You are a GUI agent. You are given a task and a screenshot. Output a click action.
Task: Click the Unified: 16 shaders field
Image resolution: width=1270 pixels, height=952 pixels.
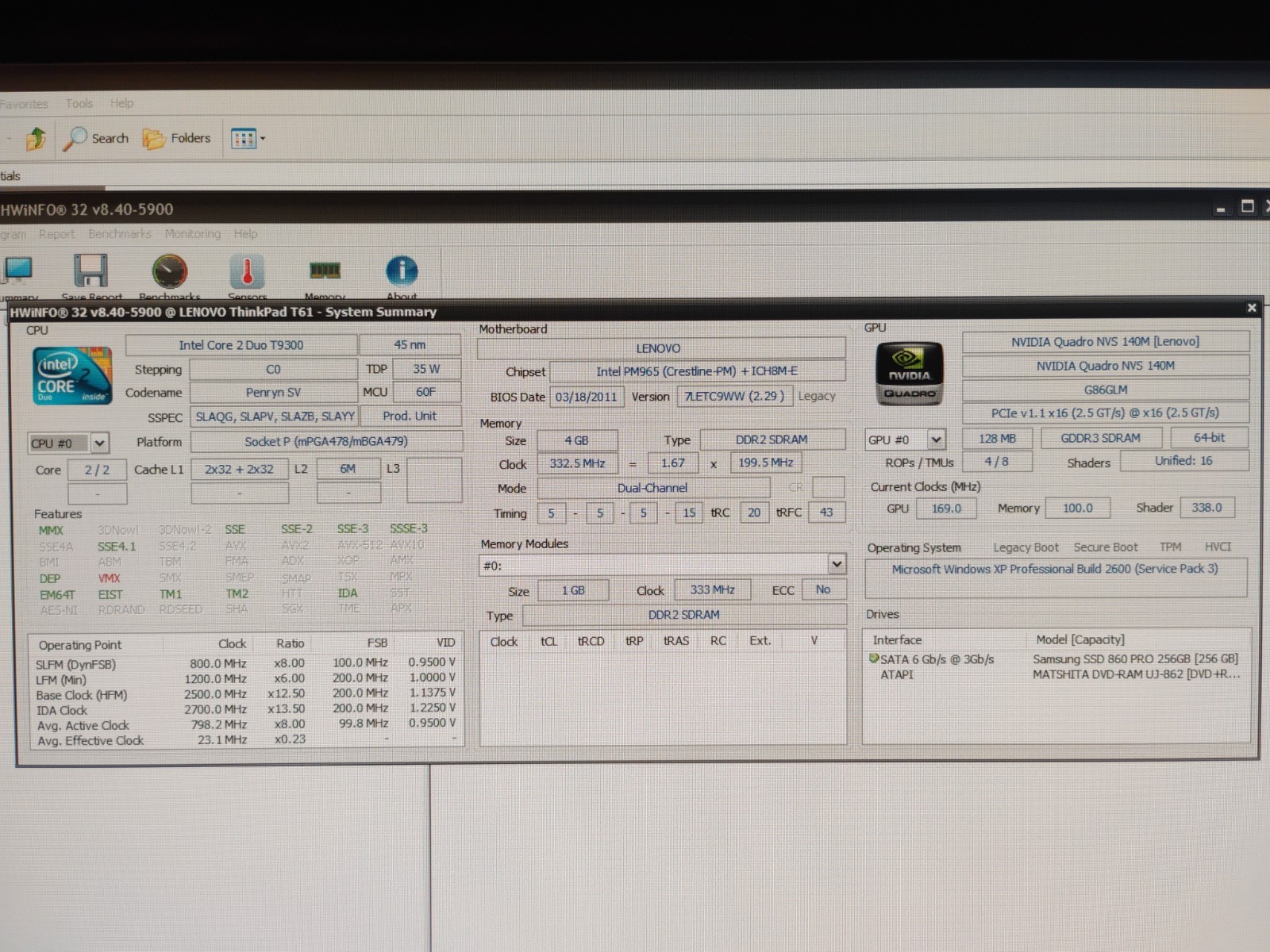1183,461
